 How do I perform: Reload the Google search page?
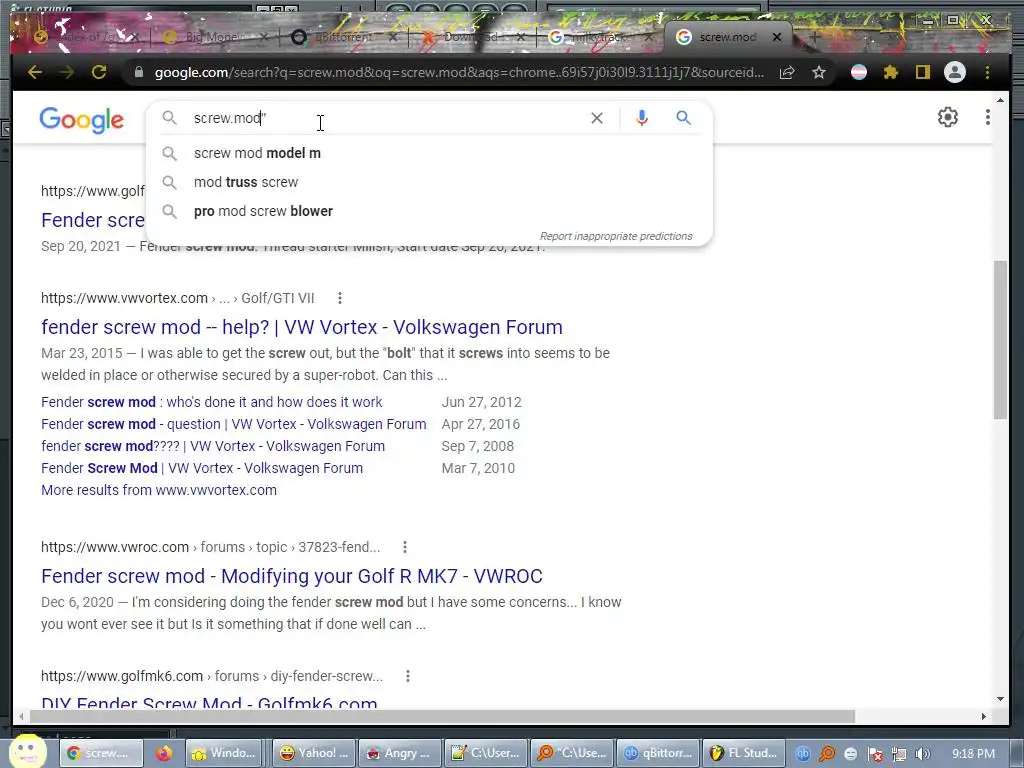(99, 72)
